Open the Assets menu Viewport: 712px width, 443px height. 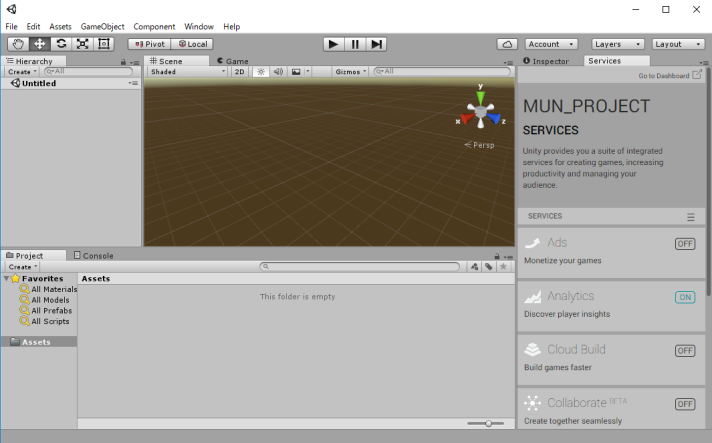60,27
